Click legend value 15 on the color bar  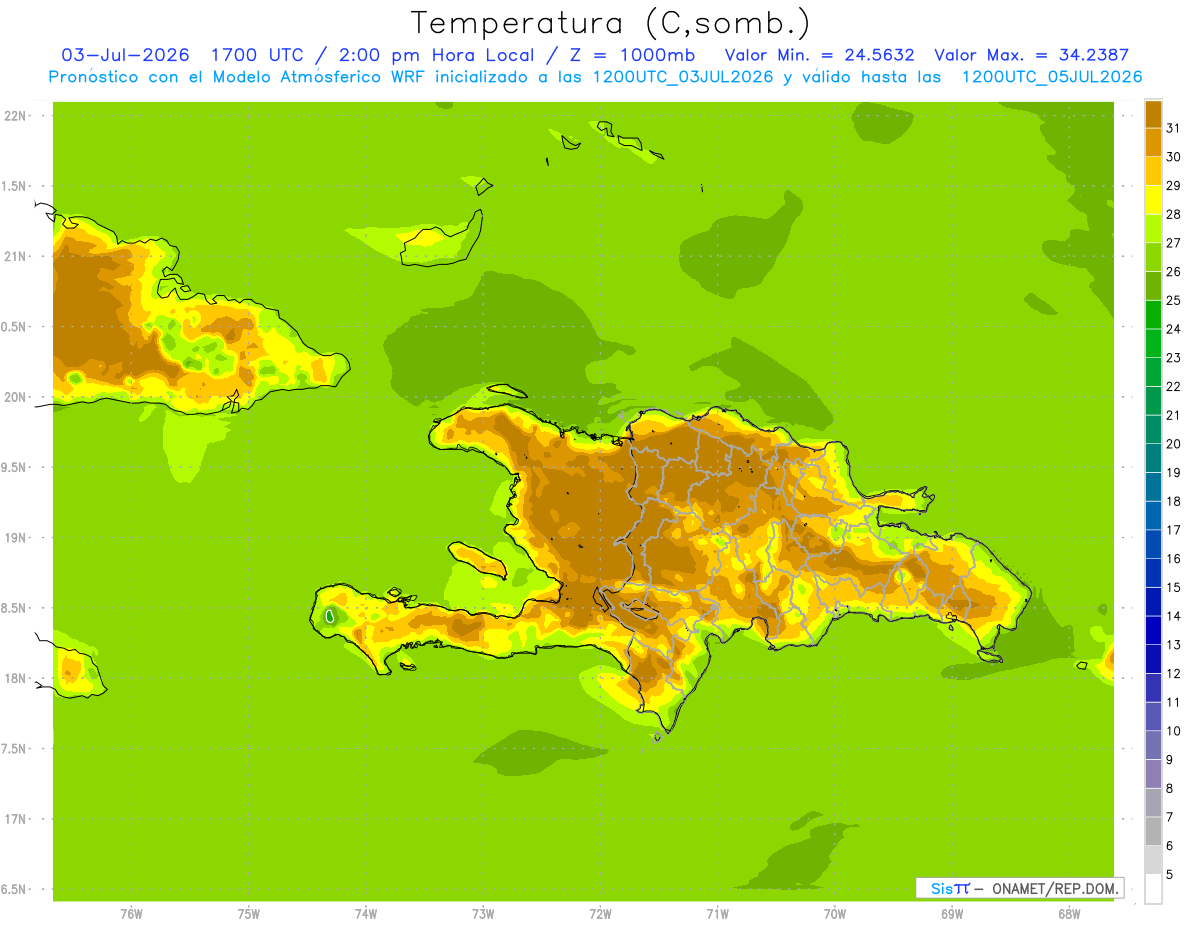1173,587
